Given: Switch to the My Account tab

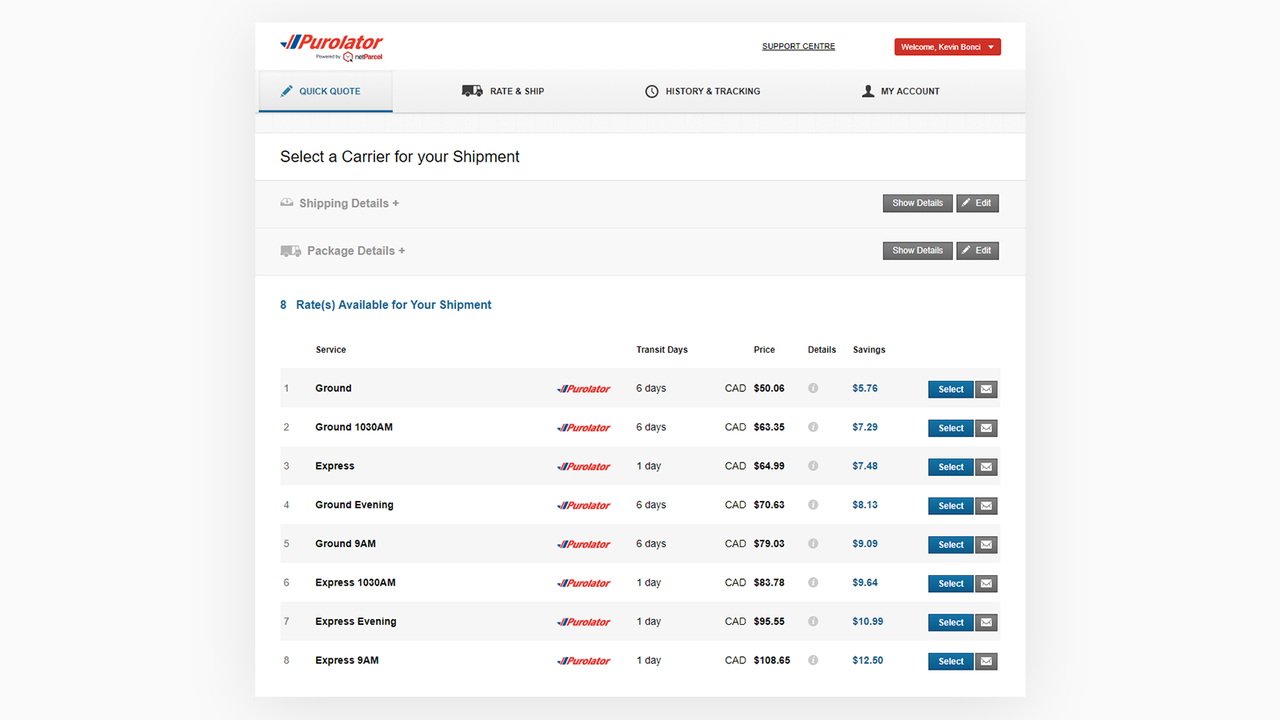Looking at the screenshot, I should [x=900, y=91].
